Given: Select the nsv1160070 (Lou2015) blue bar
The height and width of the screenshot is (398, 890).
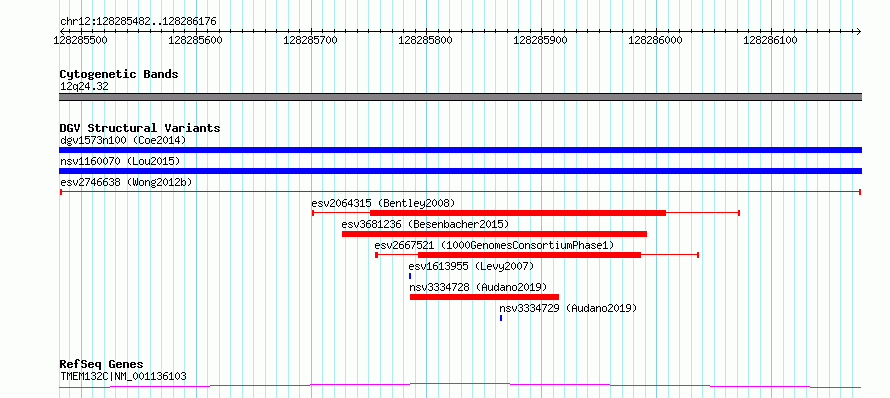Looking at the screenshot, I should [460, 171].
